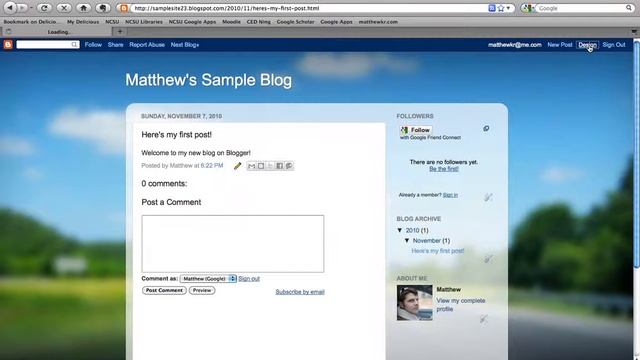Click Report Abuse in the navbar

tap(147, 44)
